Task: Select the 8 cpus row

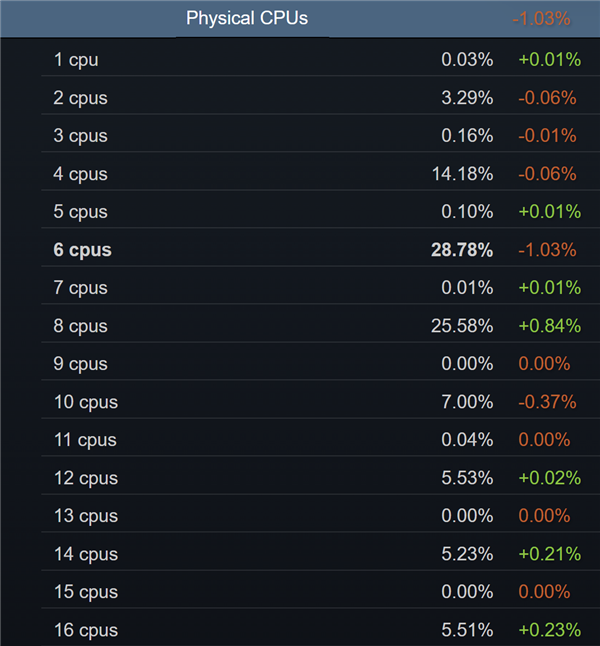Action: [80, 326]
